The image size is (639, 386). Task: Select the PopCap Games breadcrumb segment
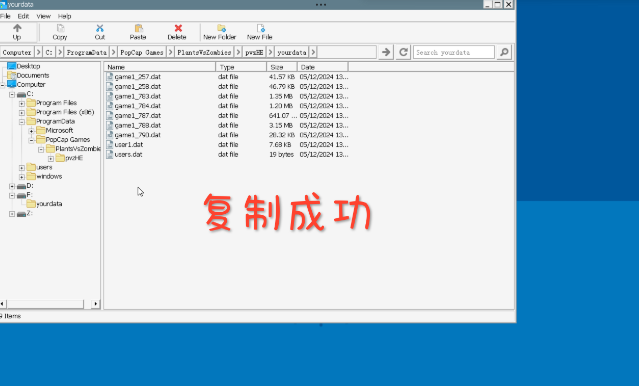142,52
